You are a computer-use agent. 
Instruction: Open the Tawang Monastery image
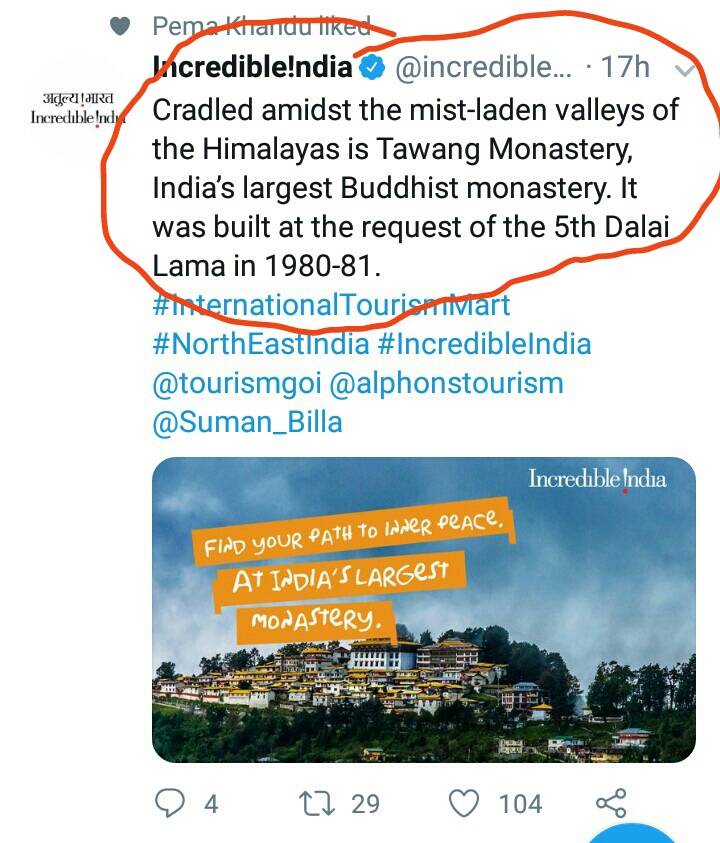click(424, 610)
